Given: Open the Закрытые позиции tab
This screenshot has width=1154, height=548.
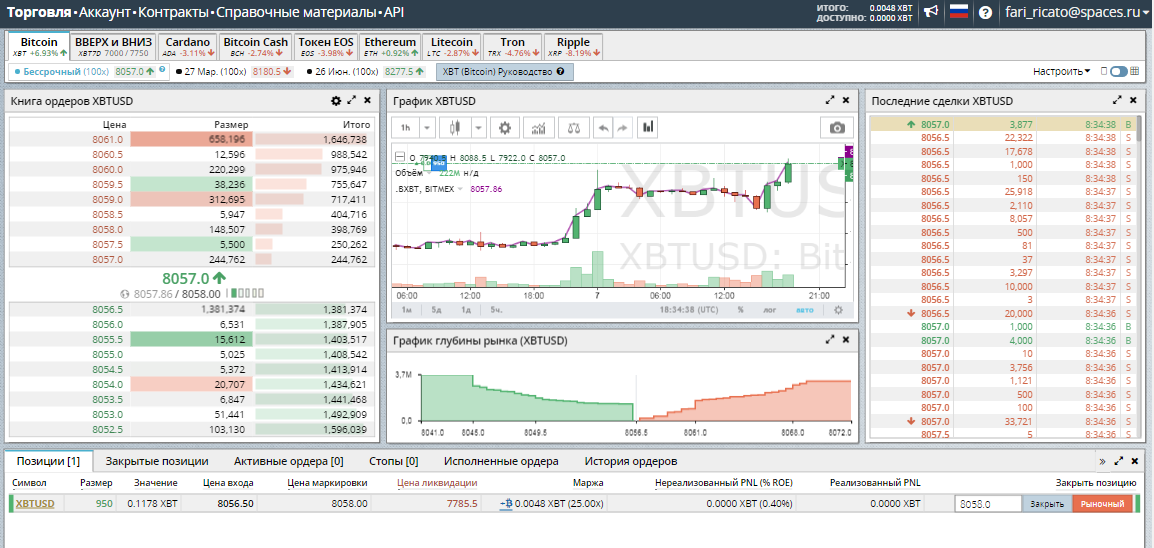Looking at the screenshot, I should (157, 461).
